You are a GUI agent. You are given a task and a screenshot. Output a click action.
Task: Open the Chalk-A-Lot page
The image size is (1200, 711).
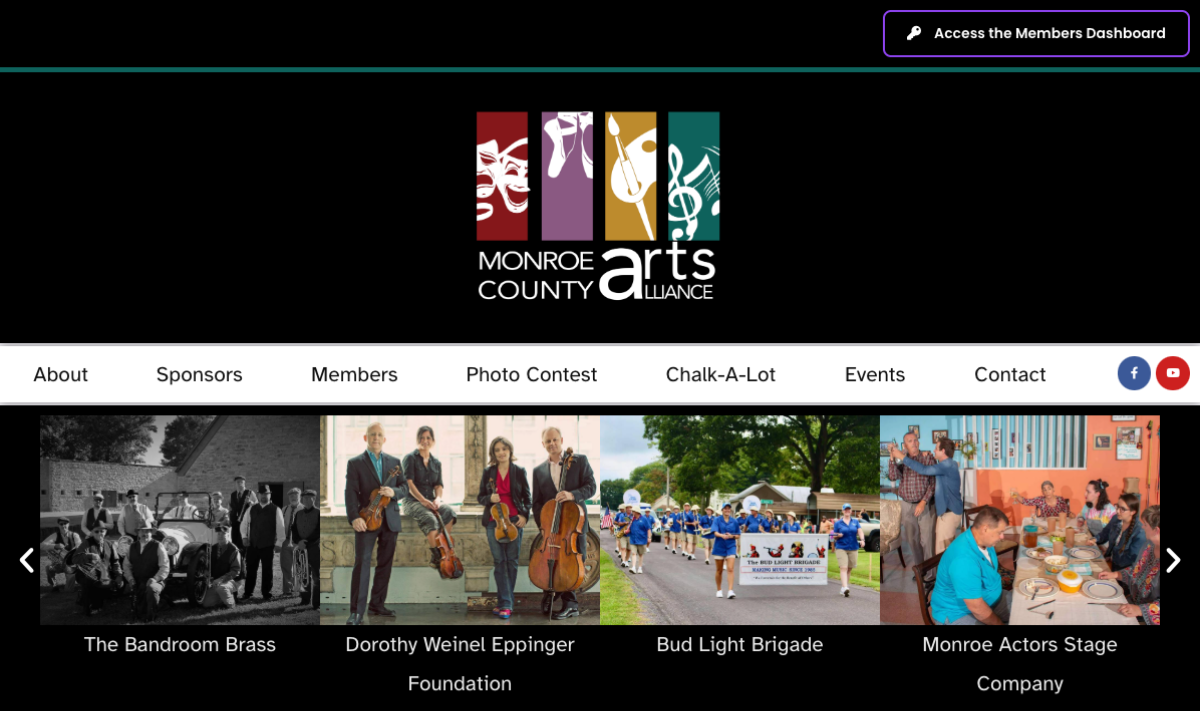click(721, 374)
